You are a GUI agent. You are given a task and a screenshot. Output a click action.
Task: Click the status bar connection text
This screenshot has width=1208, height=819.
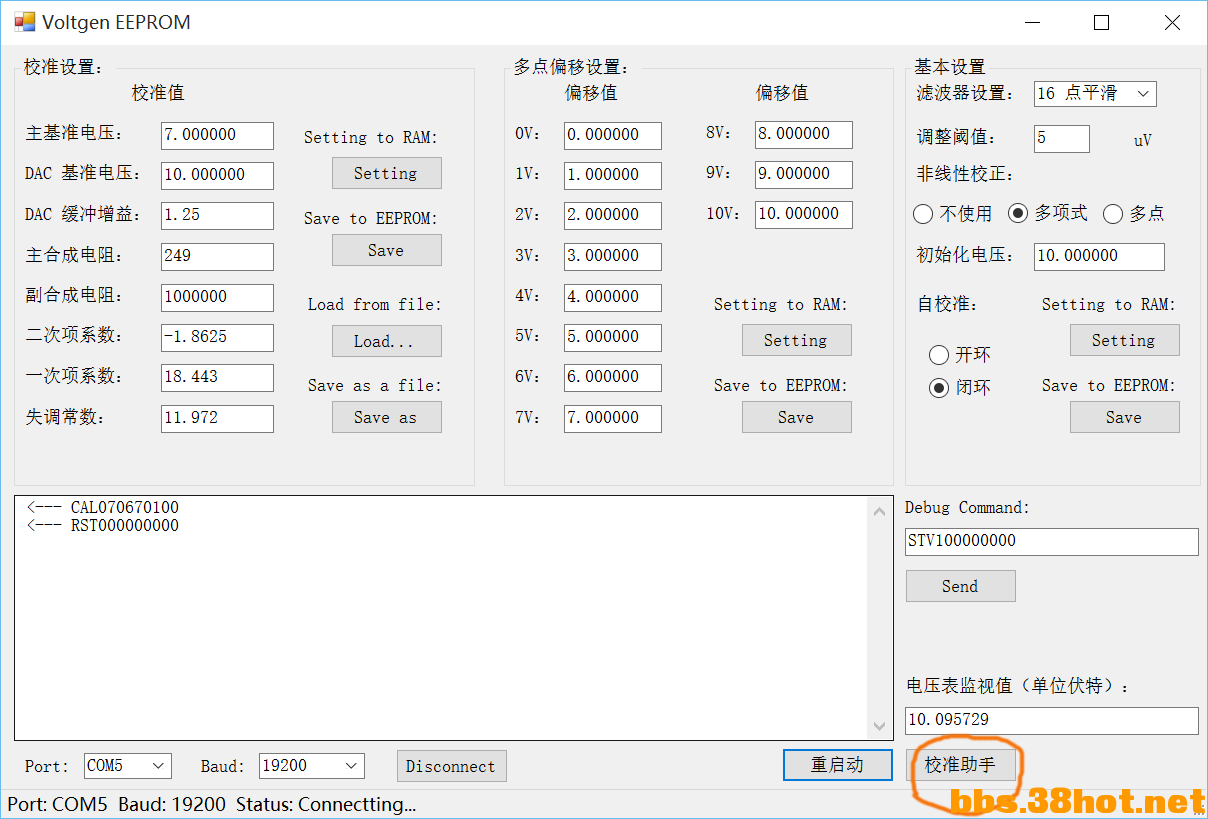[x=211, y=804]
